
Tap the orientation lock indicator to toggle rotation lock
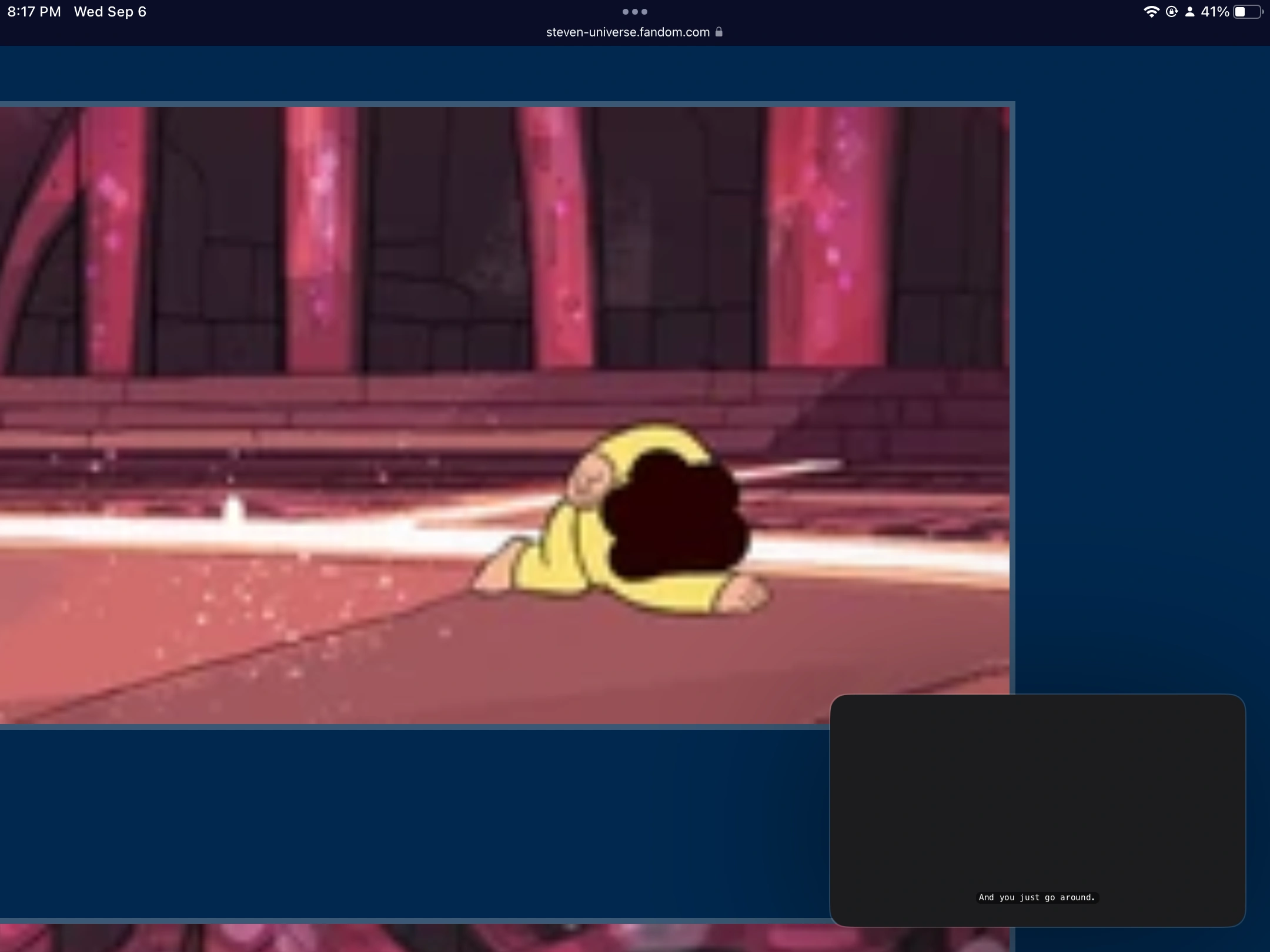pos(1172,11)
